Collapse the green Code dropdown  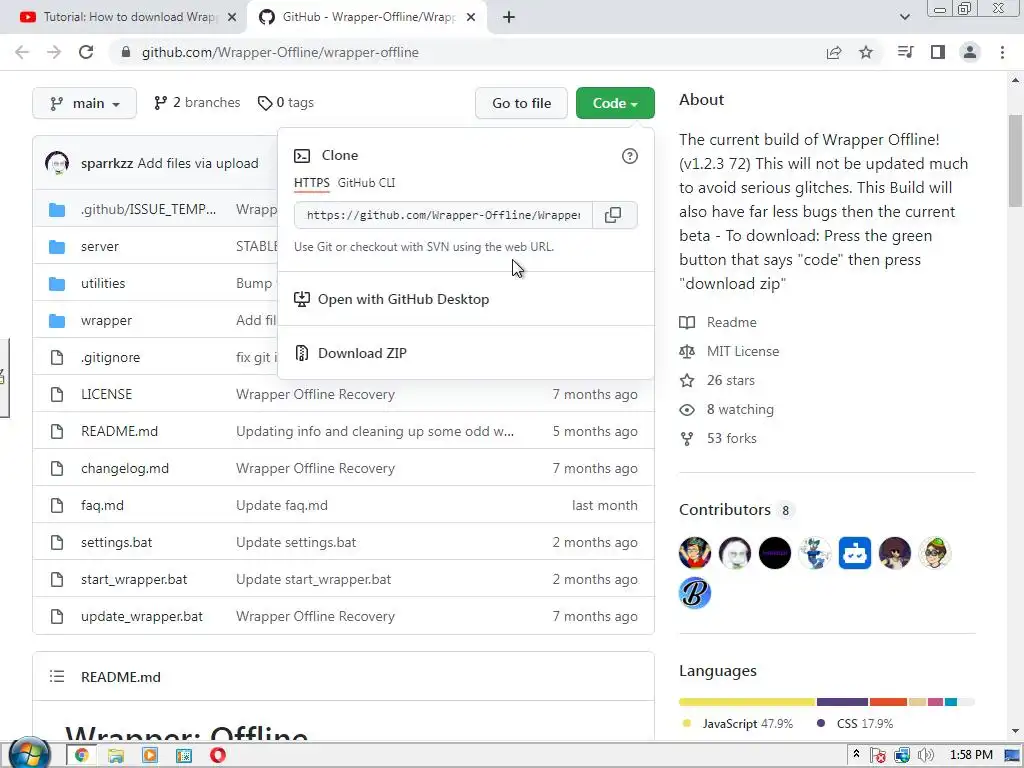615,103
